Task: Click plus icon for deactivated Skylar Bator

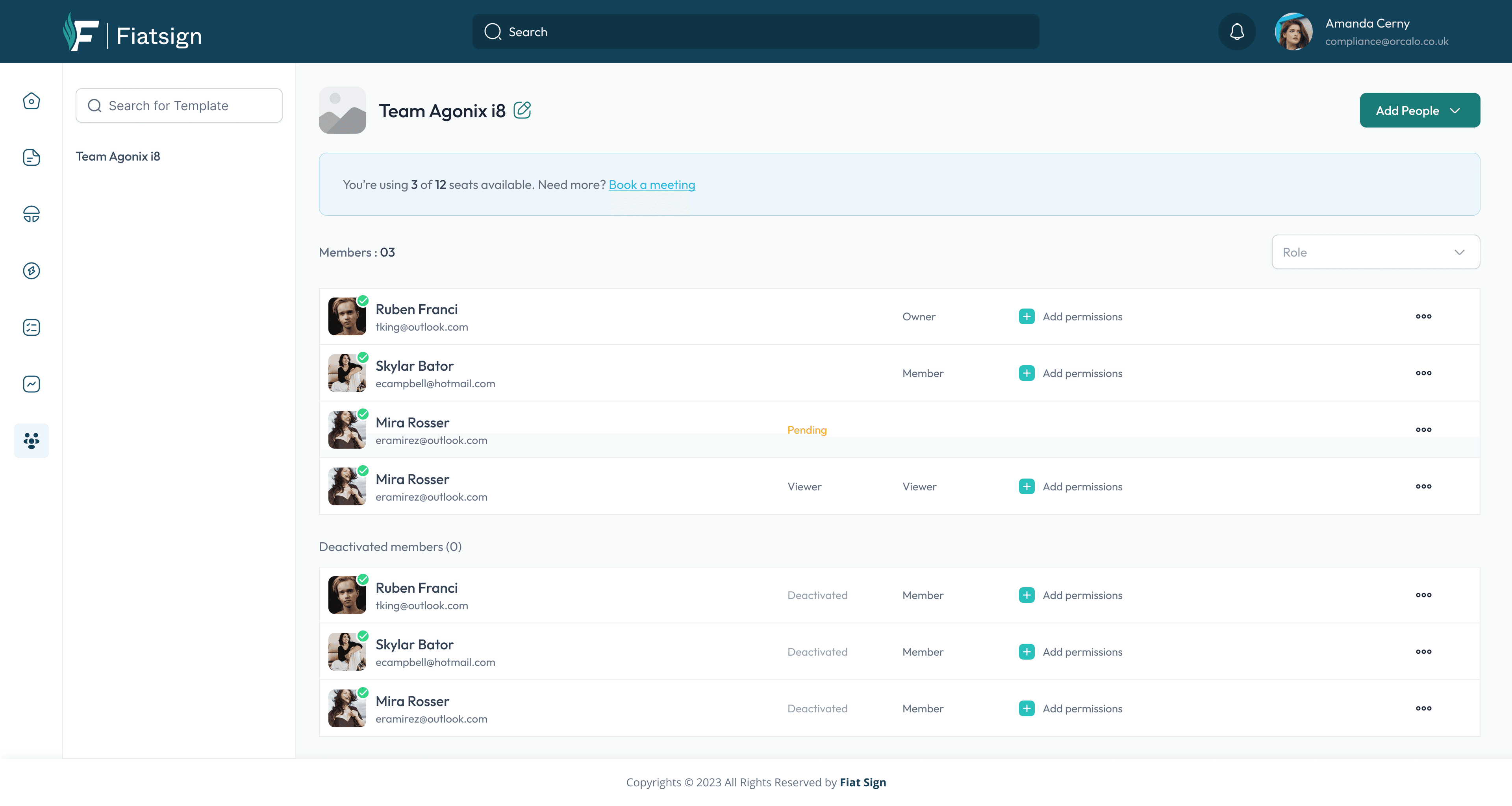Action: (x=1027, y=652)
